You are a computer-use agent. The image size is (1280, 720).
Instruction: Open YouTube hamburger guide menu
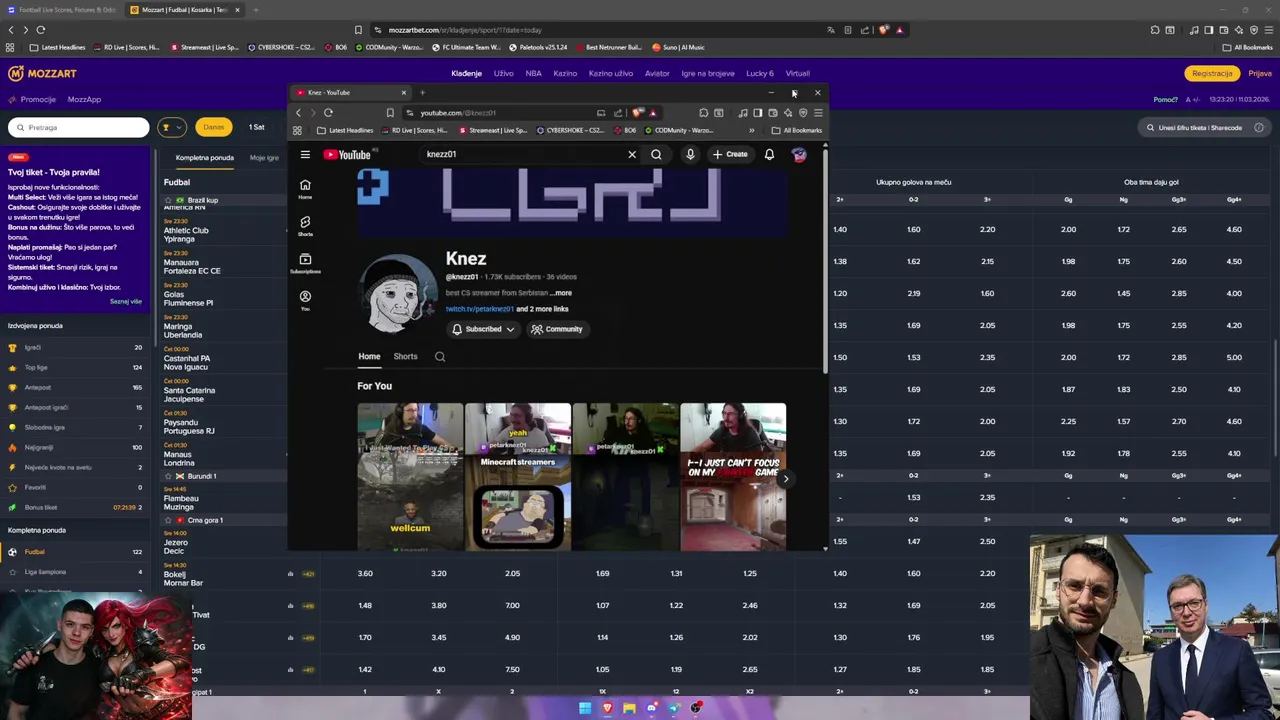305,154
